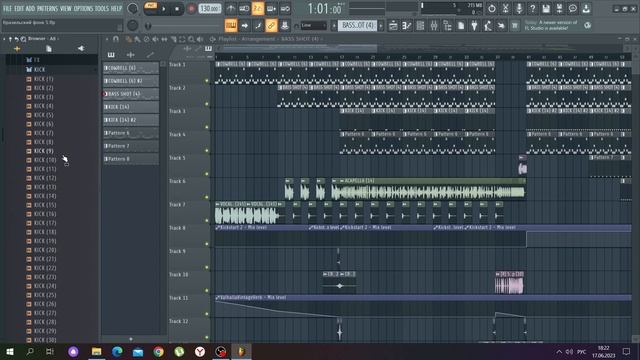Toggle loop recording icon
640x360 pixels.
point(285,9)
